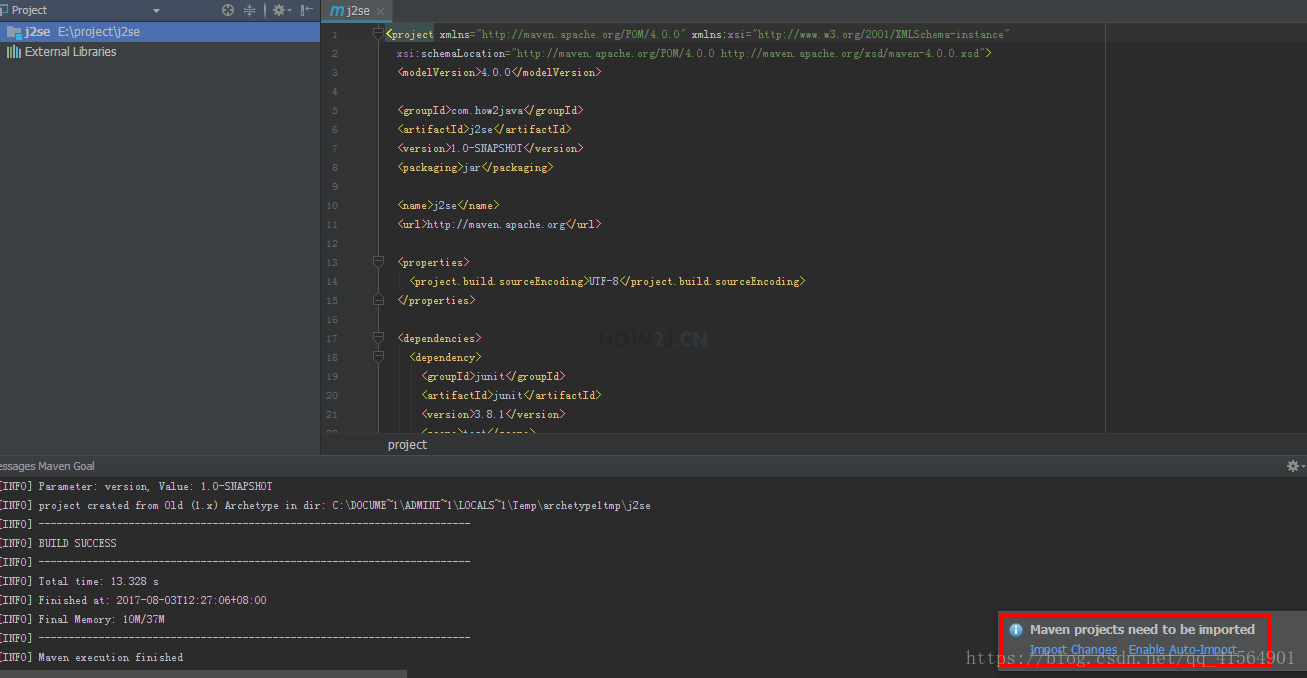Screen dimensions: 1307x678
Task: Hide the Project tool window
Action: (x=305, y=10)
